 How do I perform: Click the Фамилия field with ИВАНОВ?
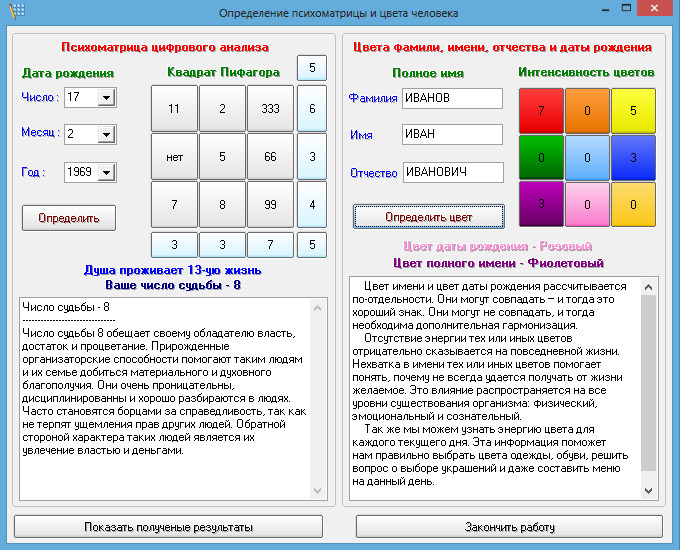point(452,98)
